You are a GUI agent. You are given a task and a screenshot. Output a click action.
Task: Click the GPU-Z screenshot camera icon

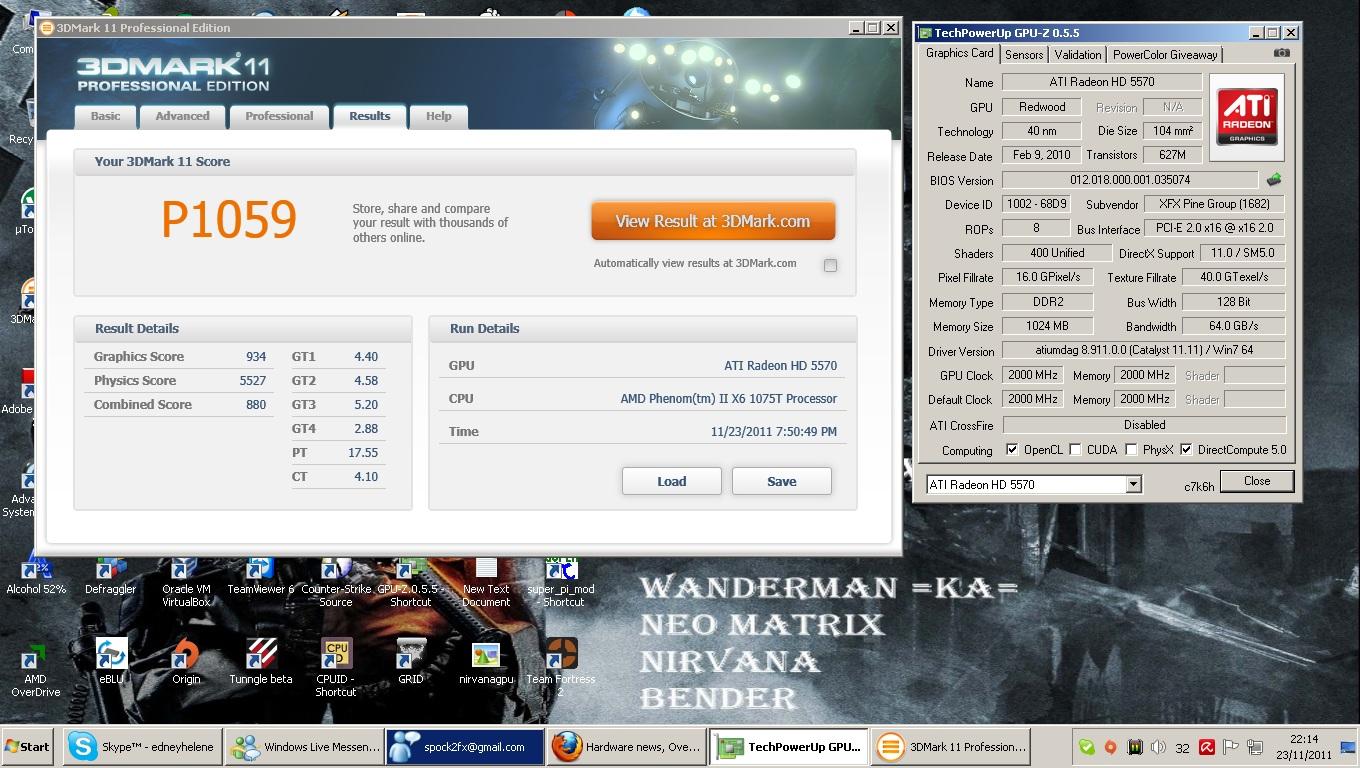(1281, 54)
